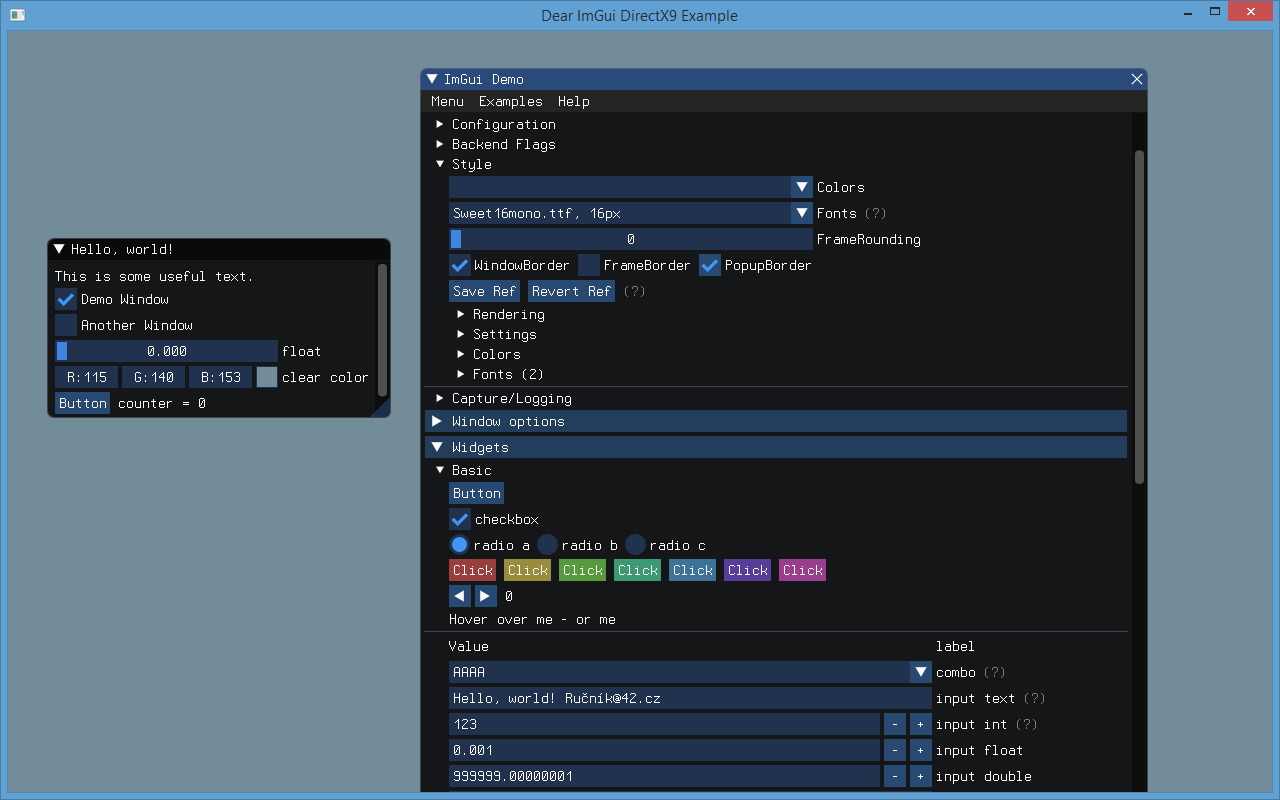1280x800 pixels.
Task: Disable the PopupBorder checkbox
Action: (x=710, y=265)
